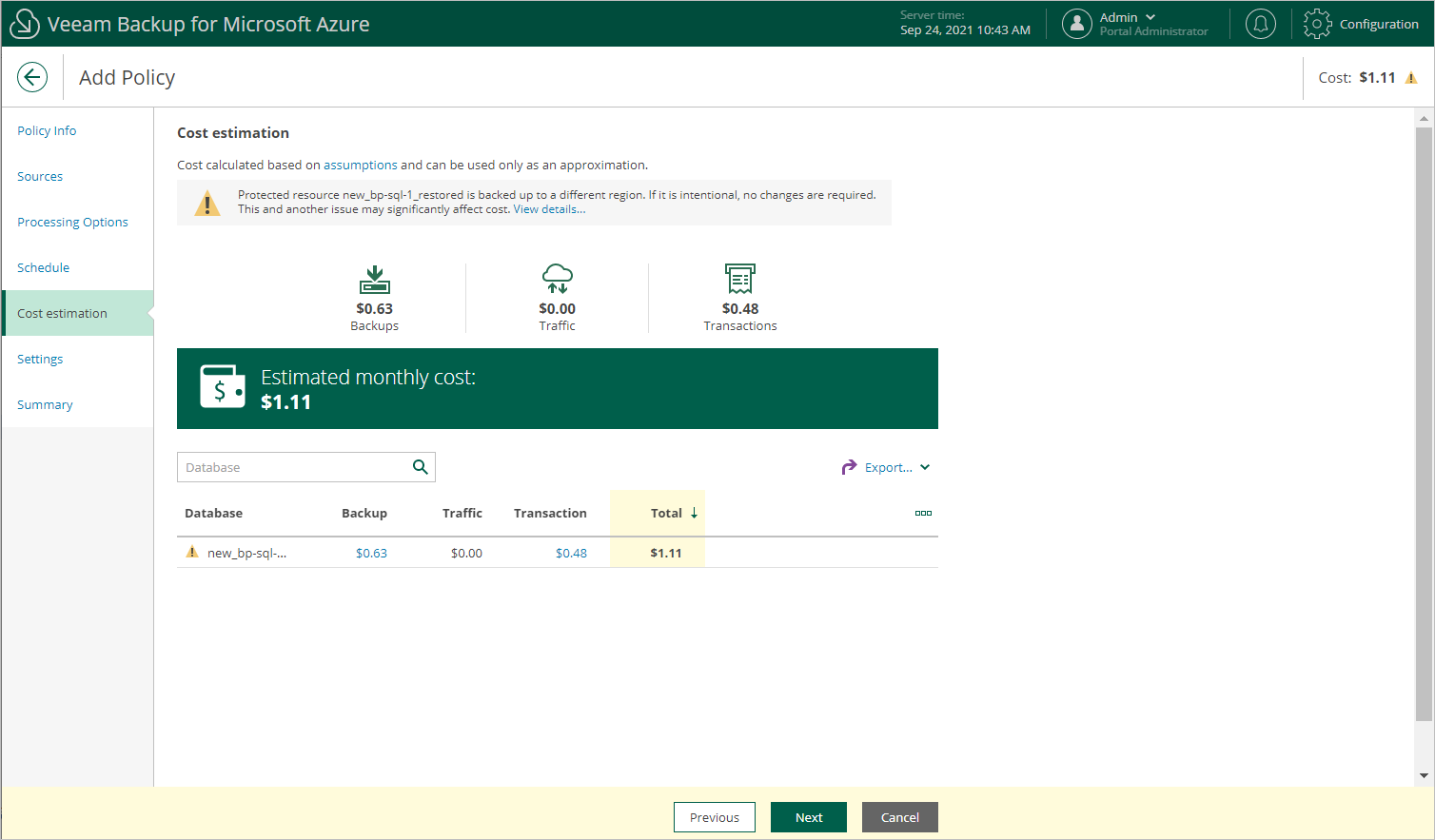Viewport: 1435px width, 840px height.
Task: Open the assumptions link
Action: [x=361, y=165]
